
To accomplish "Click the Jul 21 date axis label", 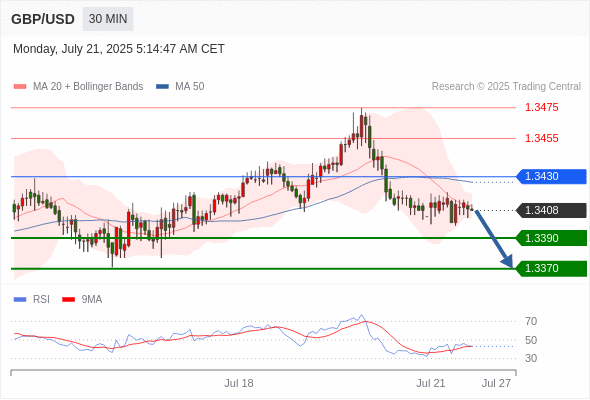I will click(x=431, y=383).
